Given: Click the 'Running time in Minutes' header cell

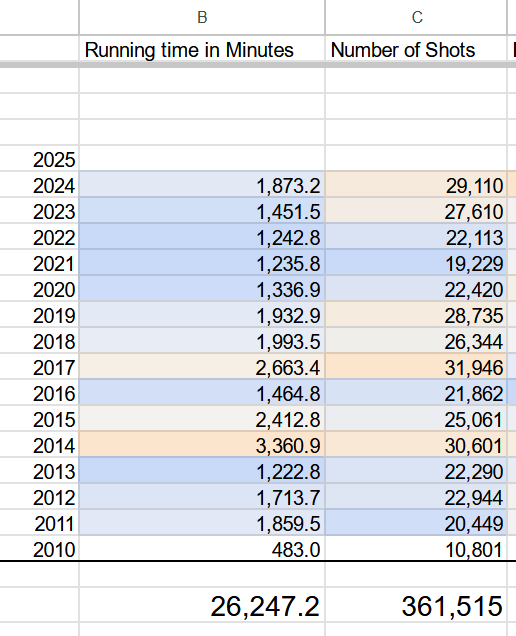Looking at the screenshot, I should (x=202, y=50).
